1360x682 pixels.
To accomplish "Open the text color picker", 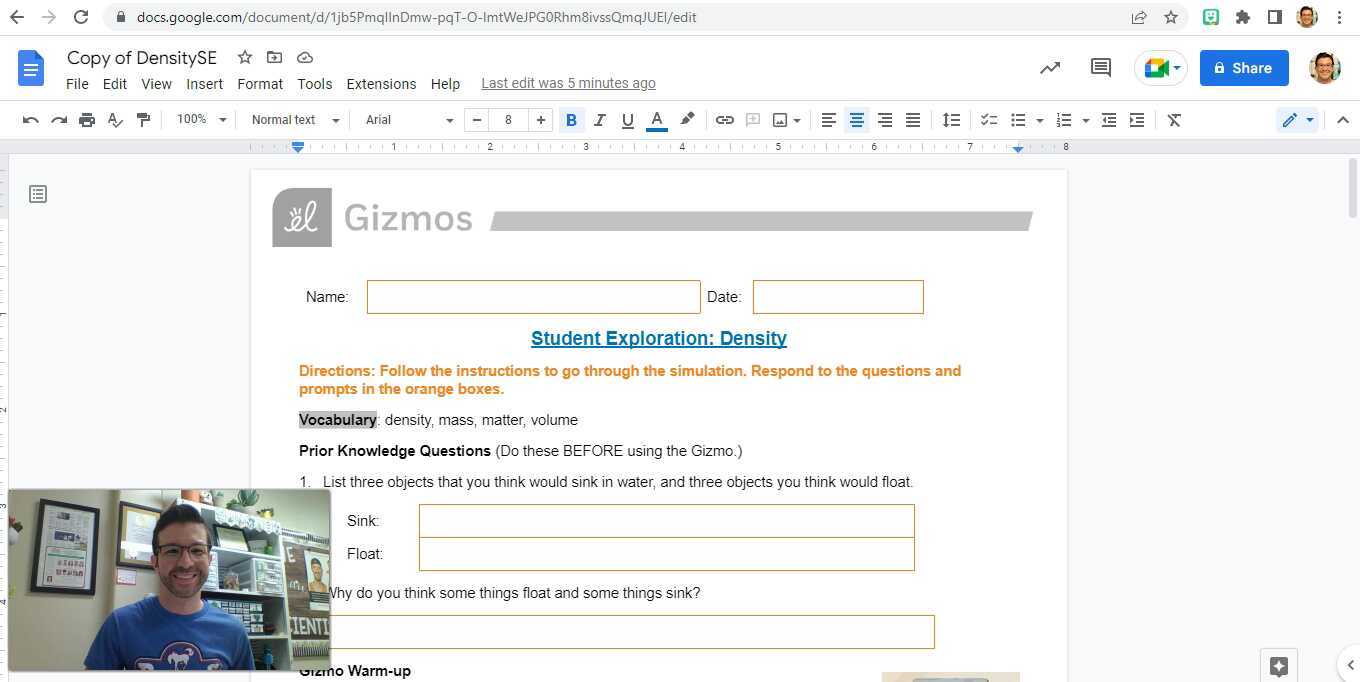I will [x=656, y=120].
